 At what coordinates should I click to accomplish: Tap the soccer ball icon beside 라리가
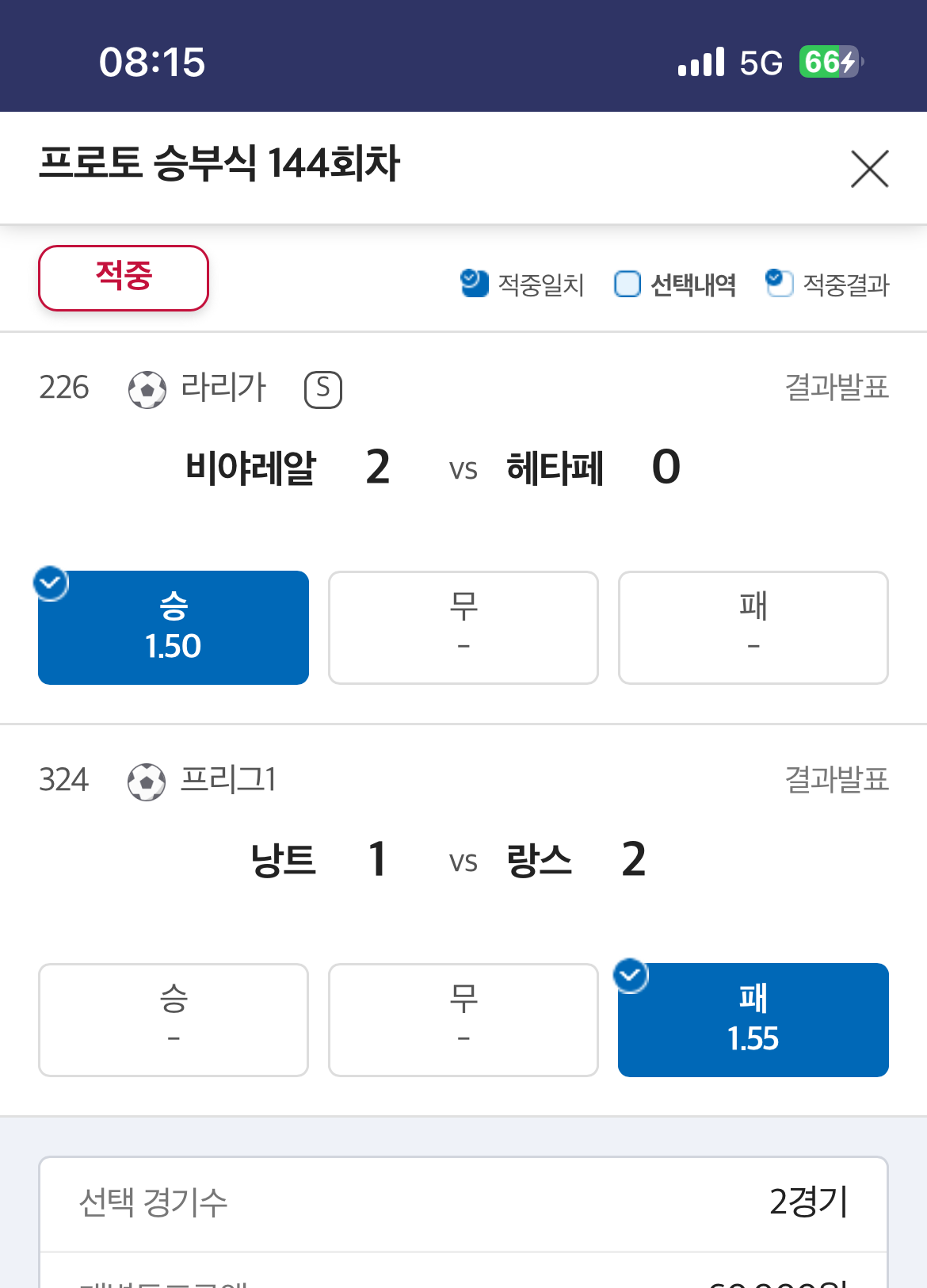147,389
